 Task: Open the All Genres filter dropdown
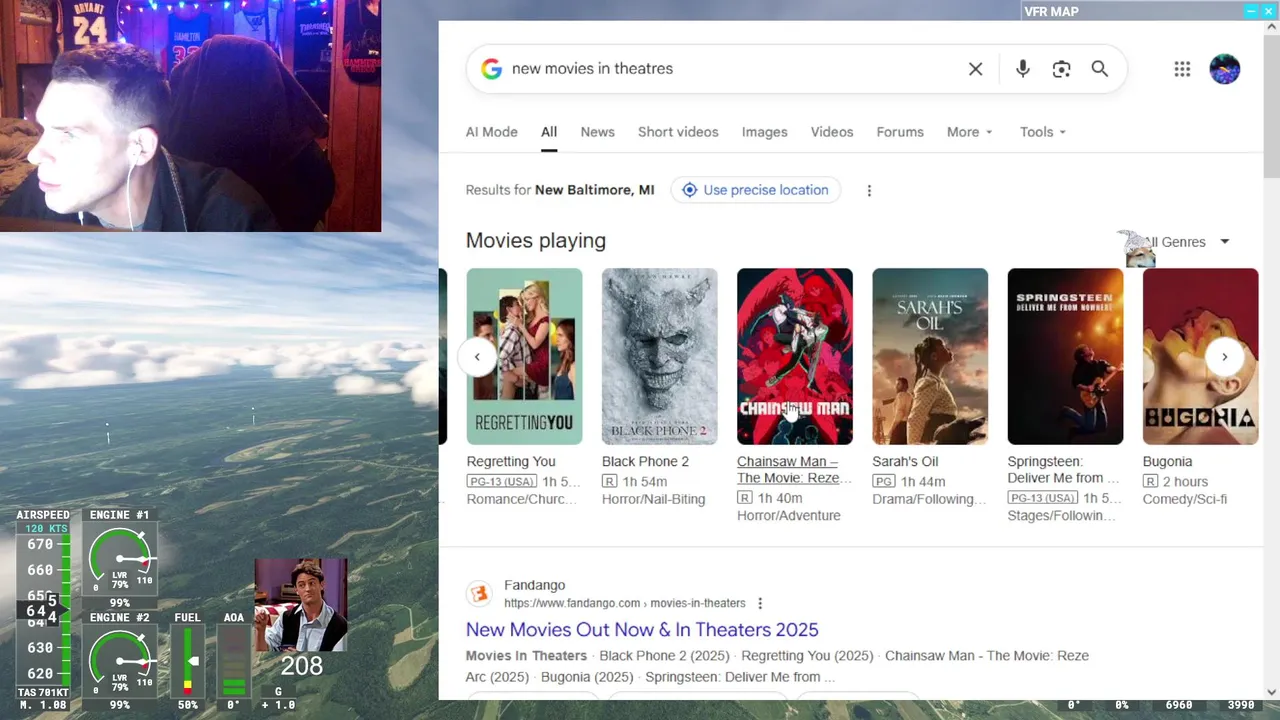[1186, 242]
